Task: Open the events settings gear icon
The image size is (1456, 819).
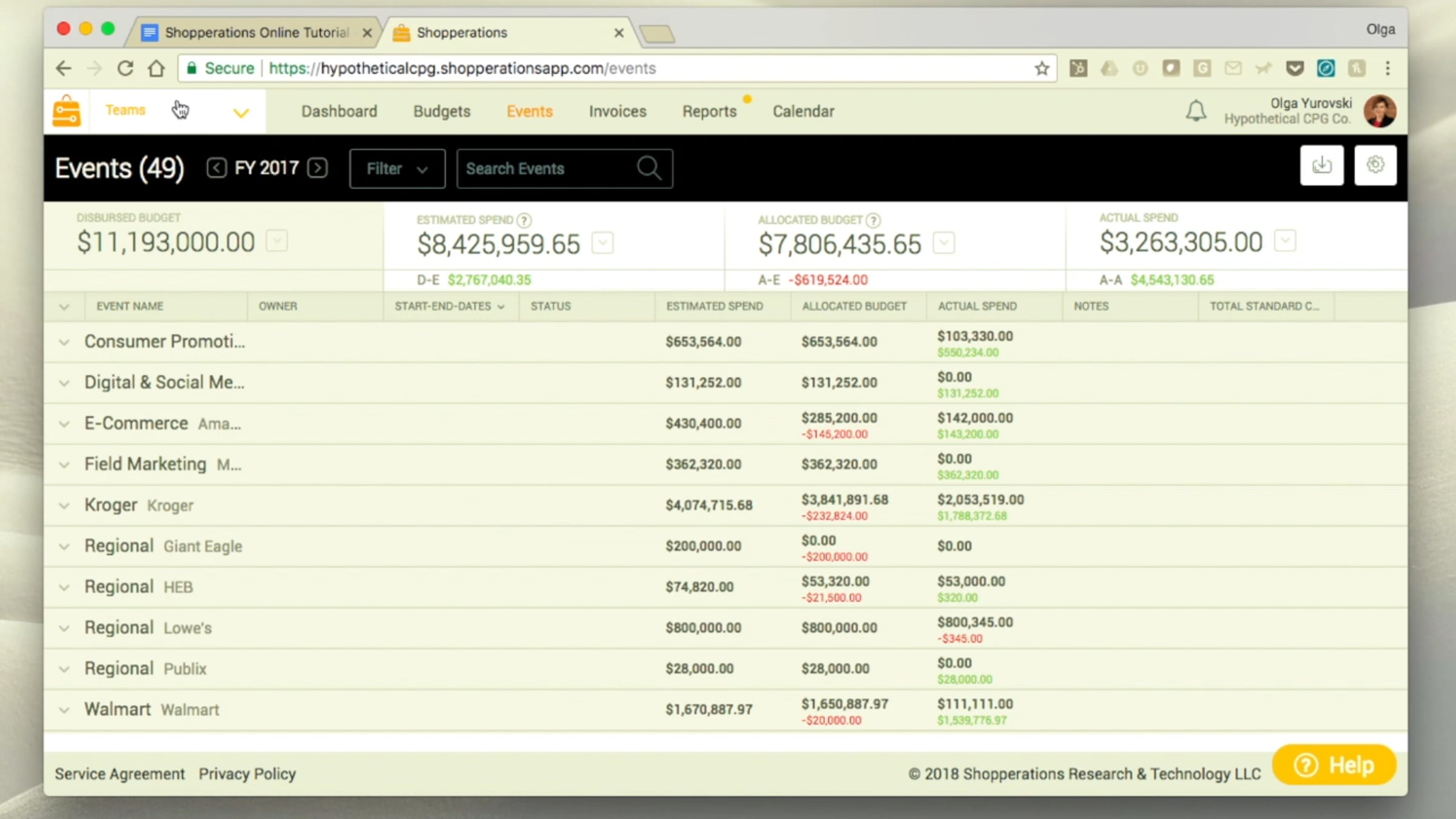Action: click(x=1375, y=165)
